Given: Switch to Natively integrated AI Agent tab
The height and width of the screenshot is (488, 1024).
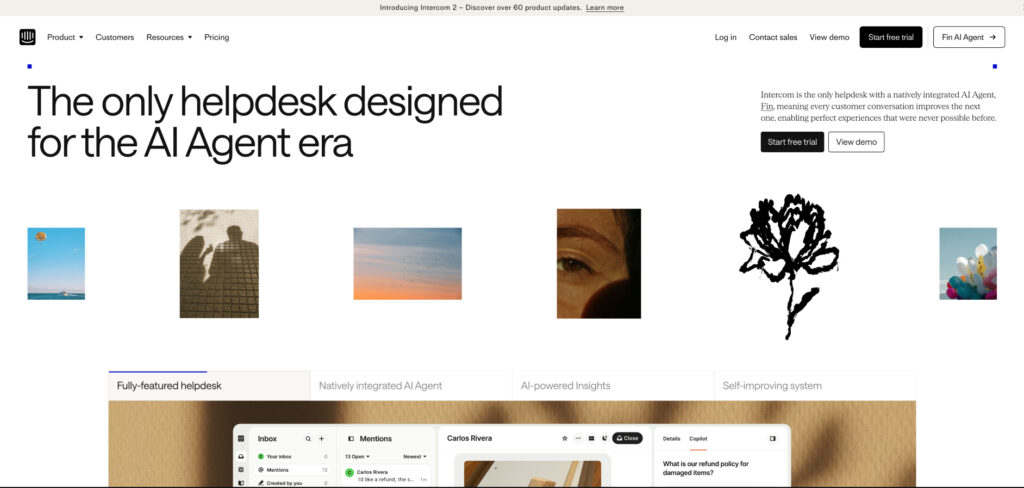Looking at the screenshot, I should pyautogui.click(x=411, y=385).
